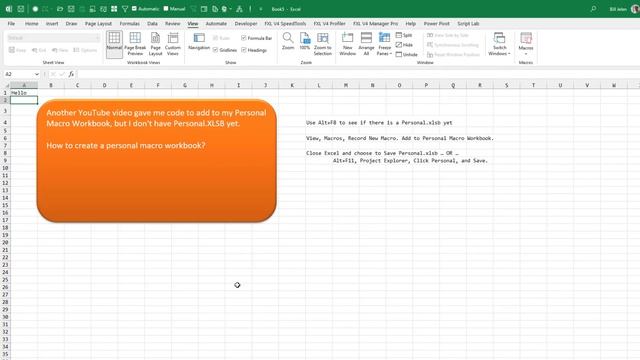Switch to Page Layout view

[156, 44]
